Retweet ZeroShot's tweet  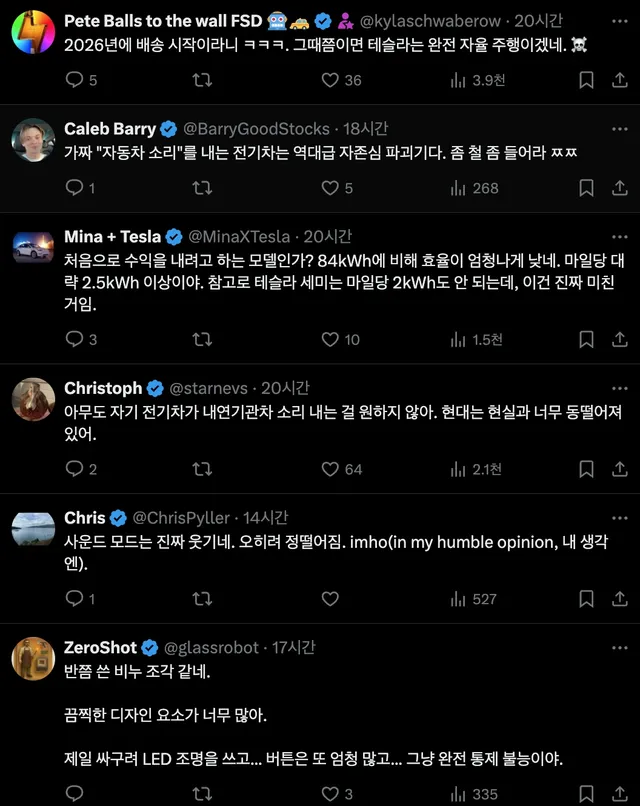point(202,794)
